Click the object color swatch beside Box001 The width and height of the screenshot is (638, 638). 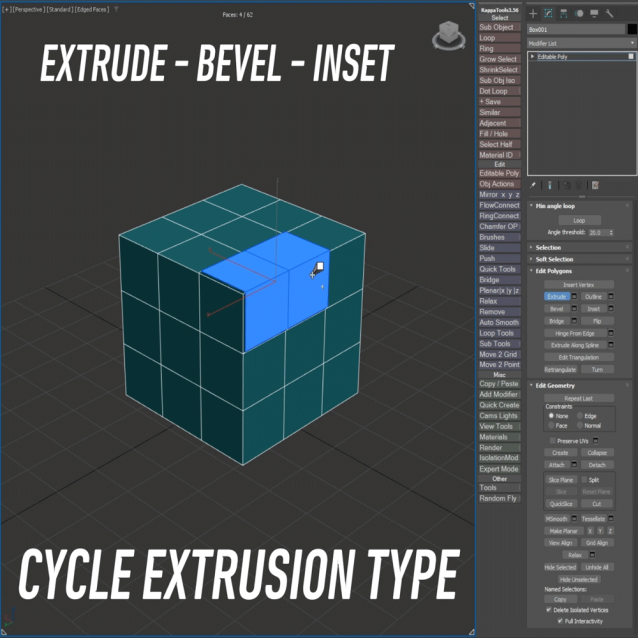coord(631,30)
